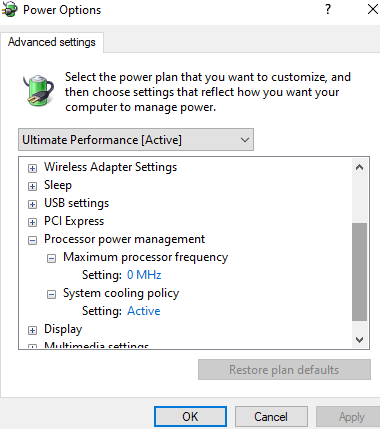Expand the PCI Express node
Viewport: 380px width, 429px height.
click(x=32, y=222)
